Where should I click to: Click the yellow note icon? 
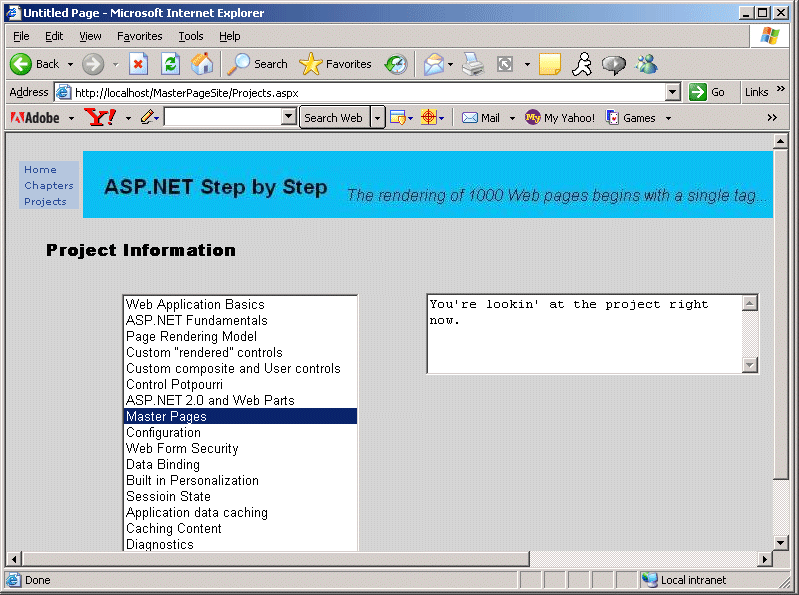550,64
